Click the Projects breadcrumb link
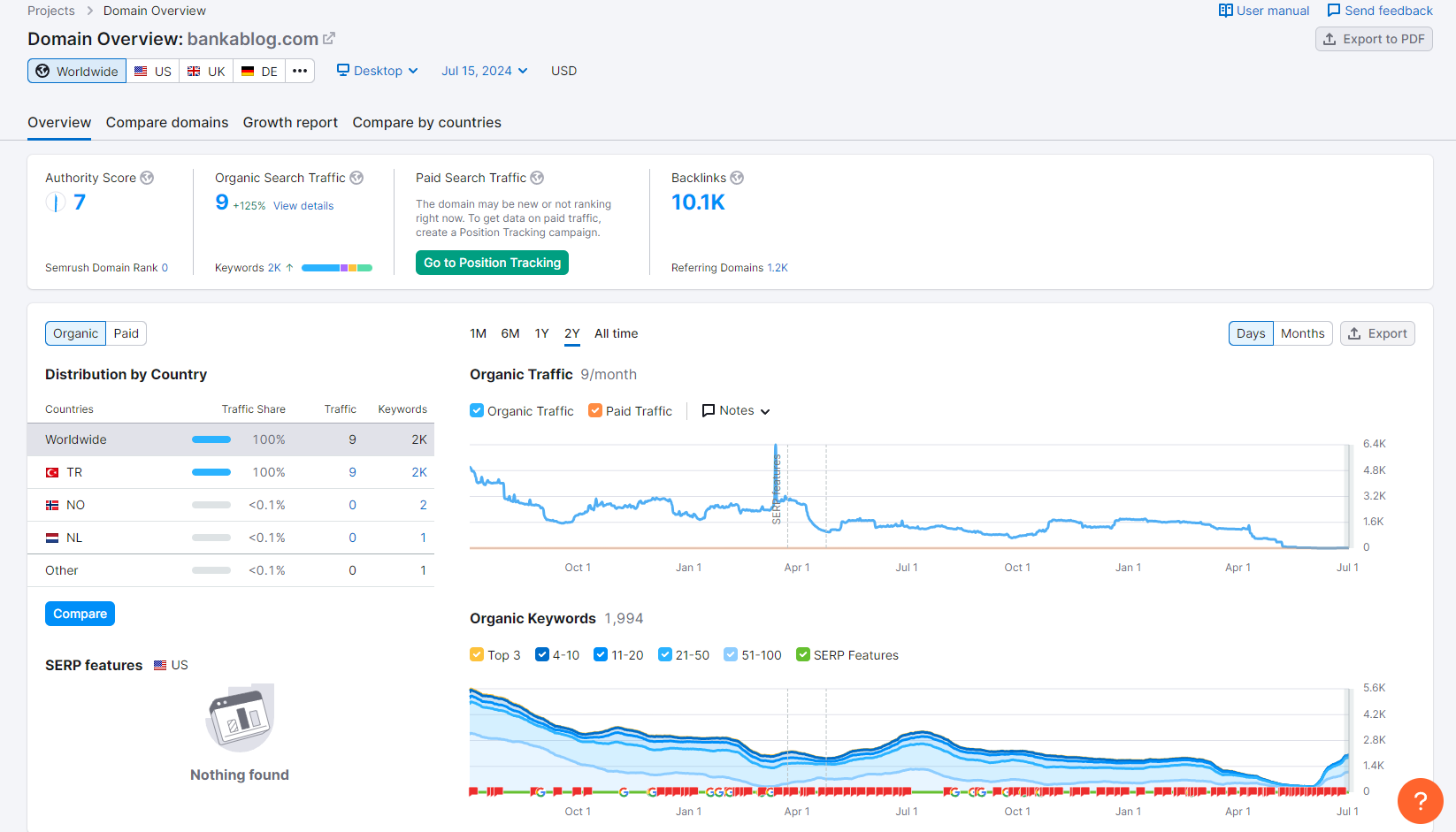 pos(51,11)
